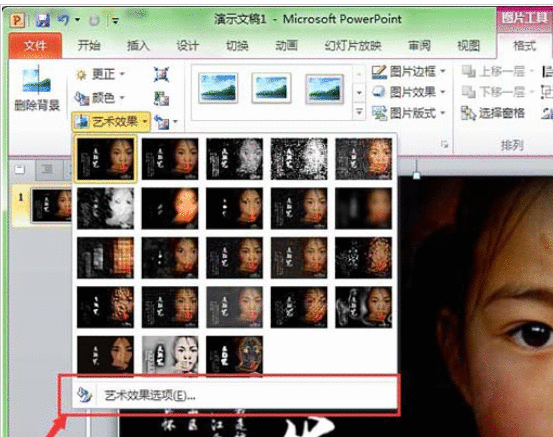This screenshot has width=553, height=437.
Task: Open the 图片边框 picture border dropdown
Action: 408,72
